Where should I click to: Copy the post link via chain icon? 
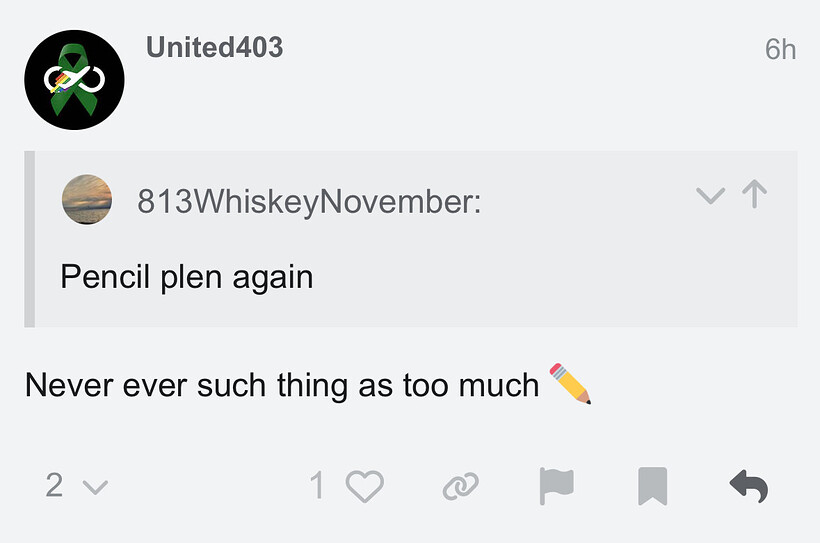[x=460, y=487]
